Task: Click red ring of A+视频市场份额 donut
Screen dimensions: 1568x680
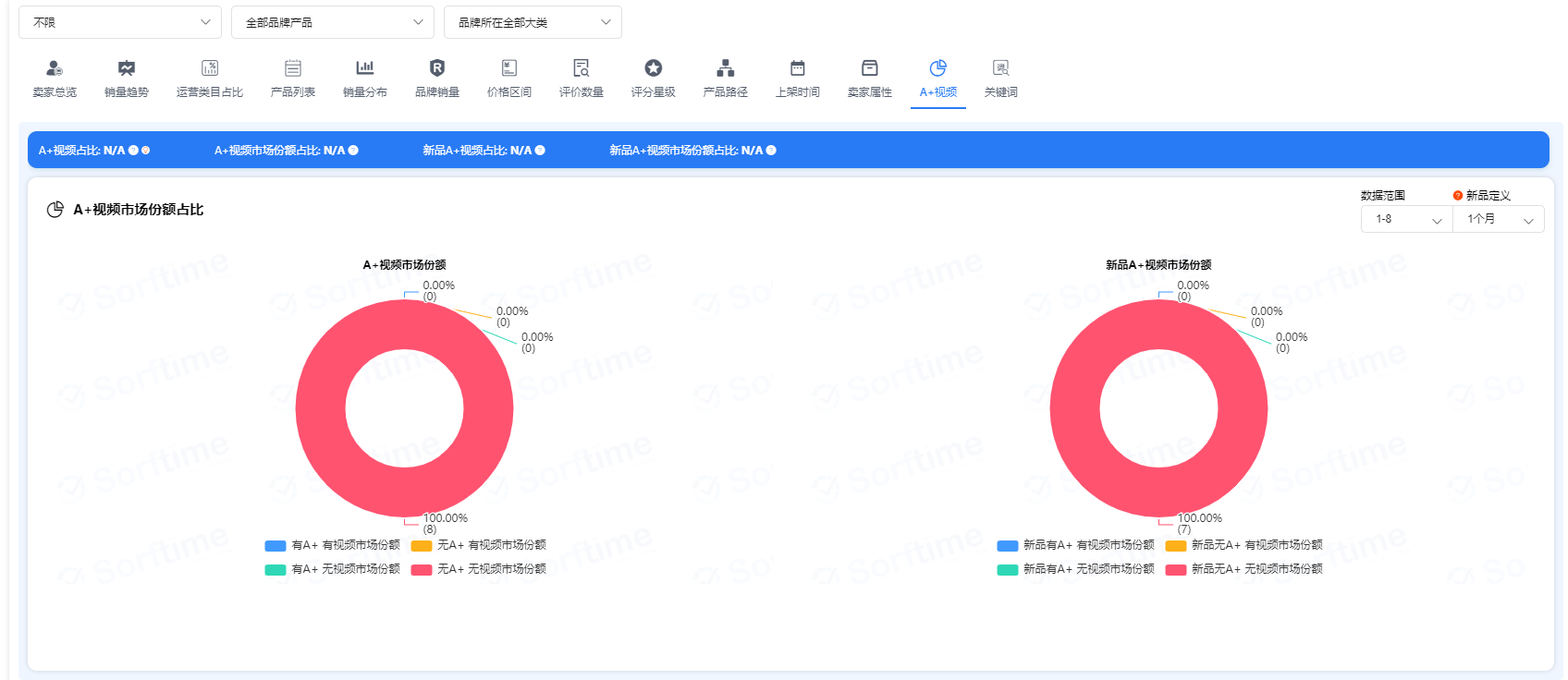Action: (321, 408)
